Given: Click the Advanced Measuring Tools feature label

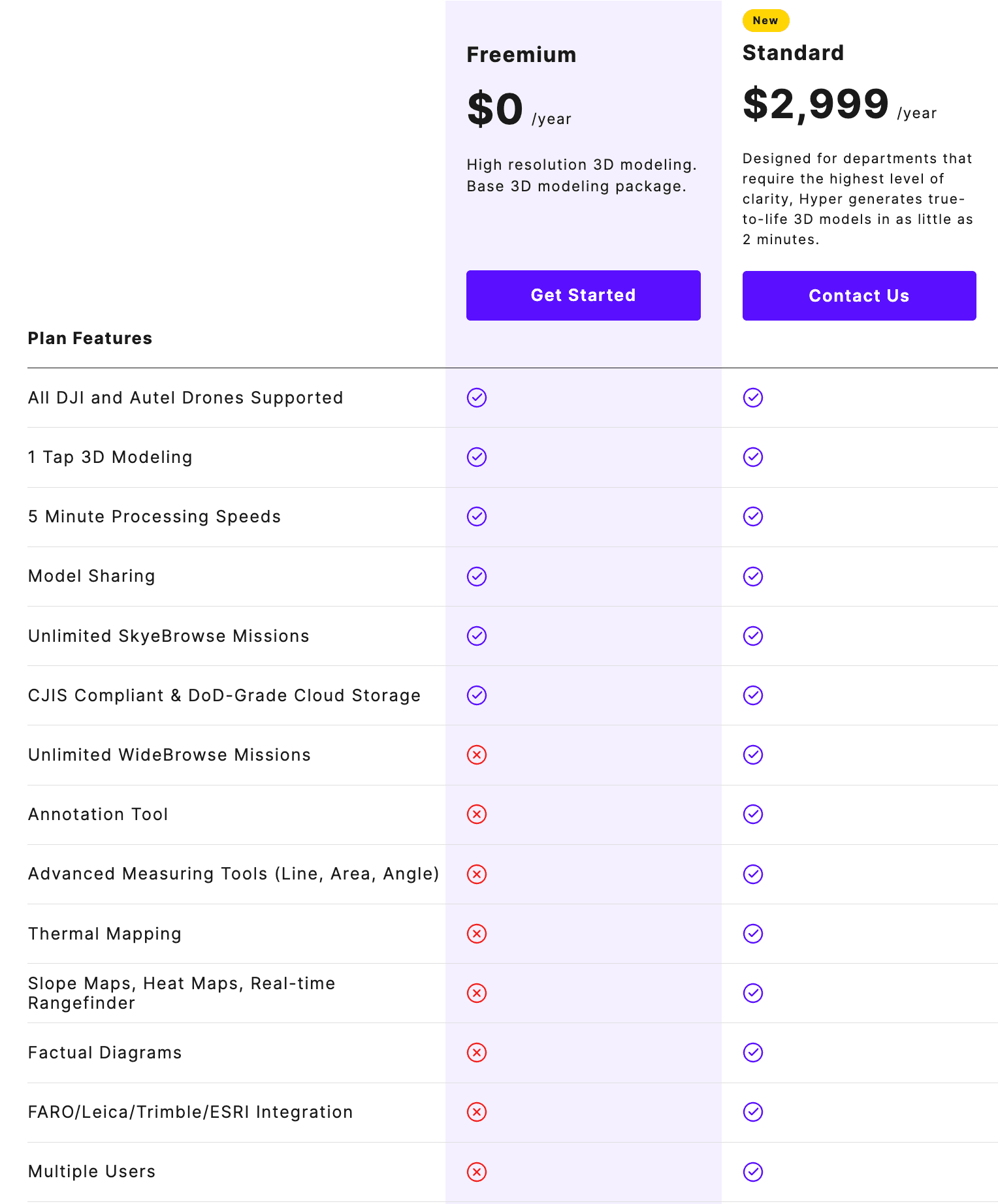Looking at the screenshot, I should click(x=233, y=874).
